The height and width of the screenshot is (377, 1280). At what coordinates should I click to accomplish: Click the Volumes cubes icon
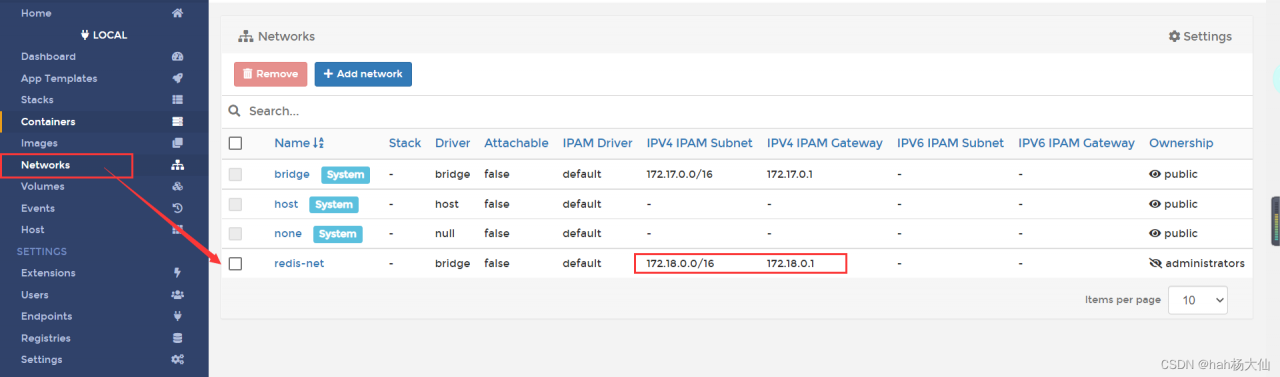[x=177, y=187]
